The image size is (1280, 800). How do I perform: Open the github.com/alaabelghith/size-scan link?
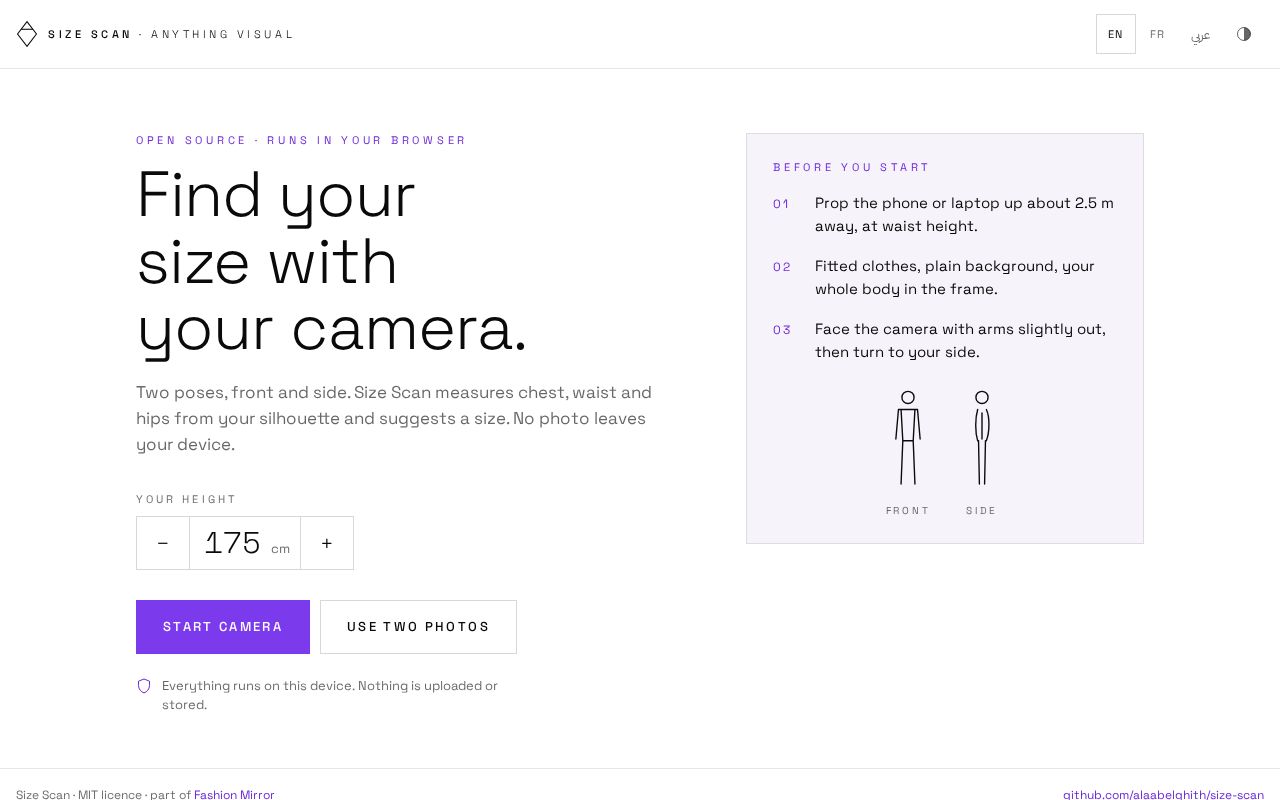click(1163, 795)
